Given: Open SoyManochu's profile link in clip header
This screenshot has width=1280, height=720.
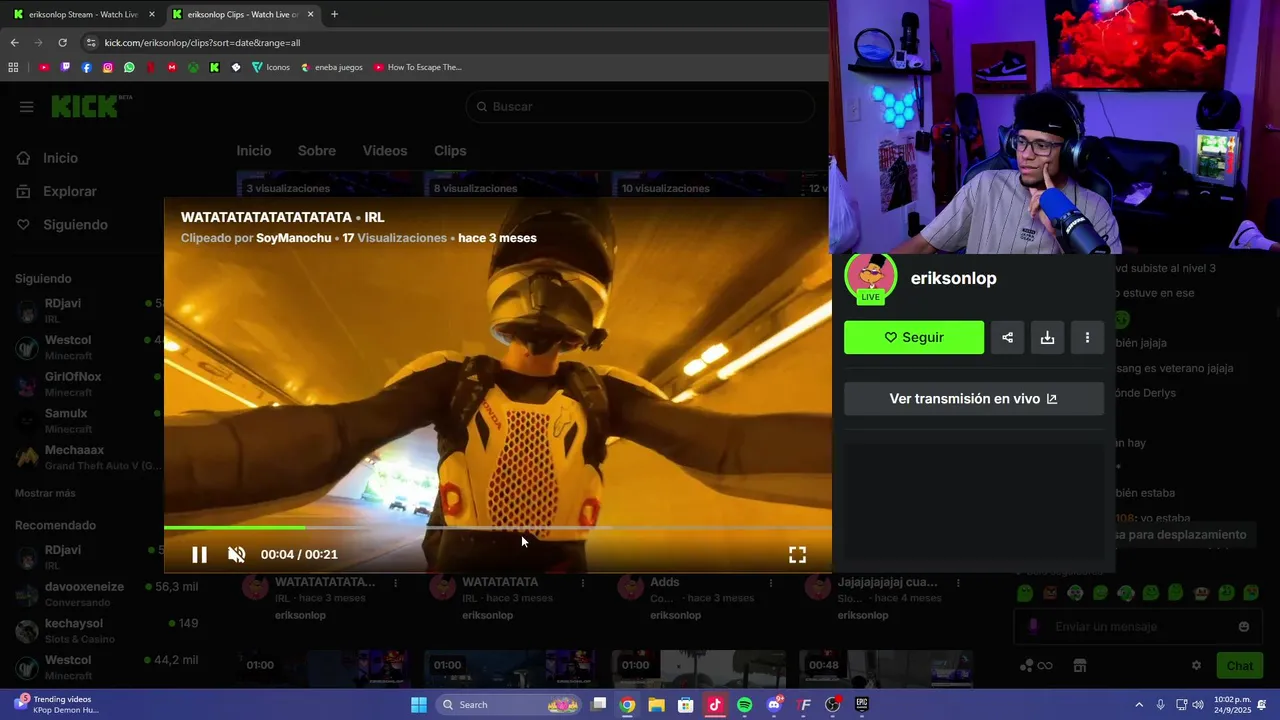Looking at the screenshot, I should click(x=293, y=238).
